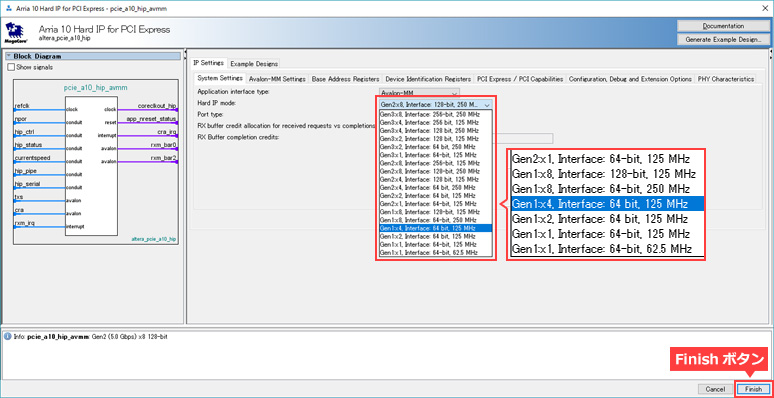Screen dimensions: 774x398
Task: Click the Finish button
Action: point(753,389)
